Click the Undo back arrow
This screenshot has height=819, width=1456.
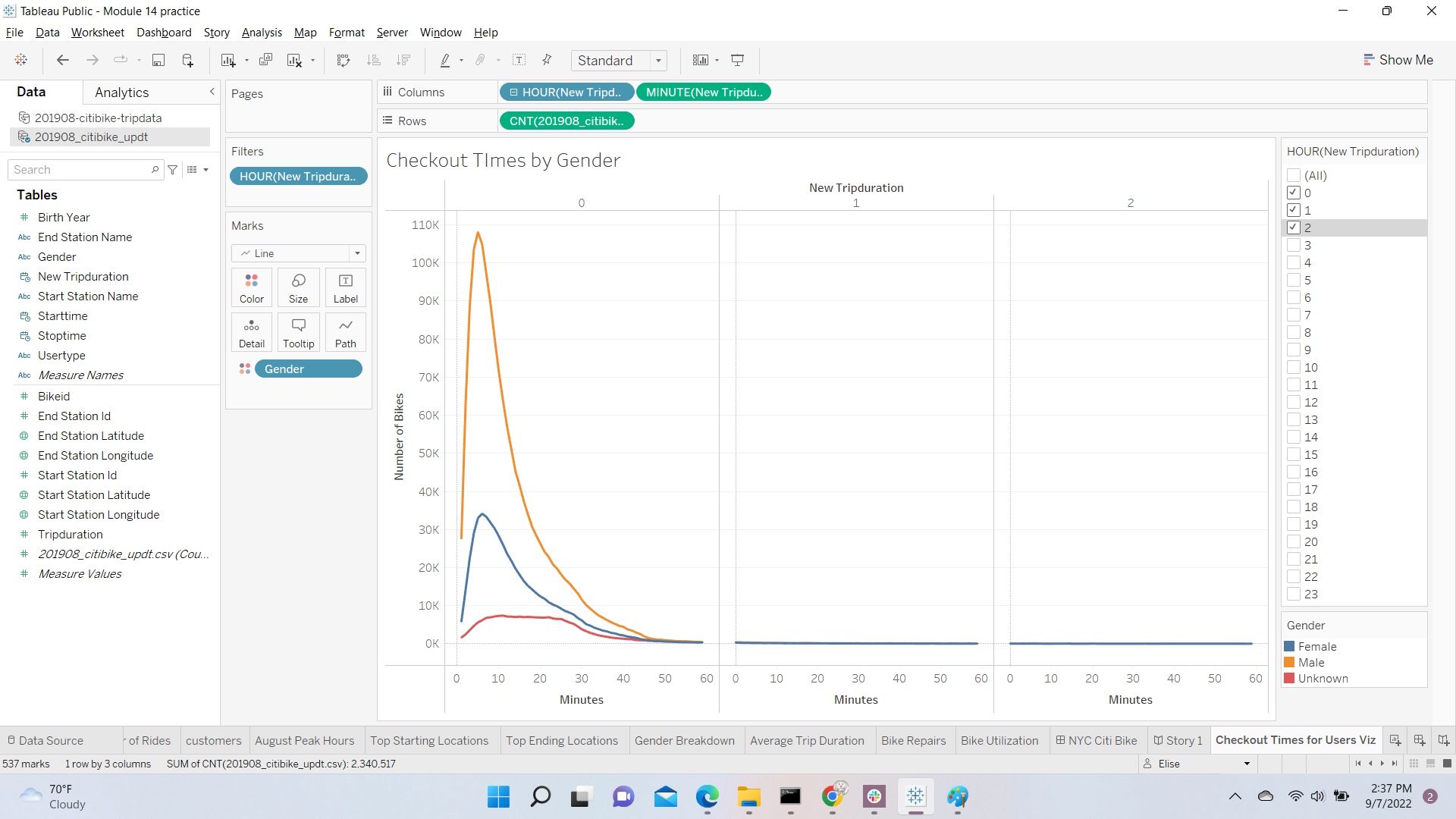pyautogui.click(x=63, y=60)
